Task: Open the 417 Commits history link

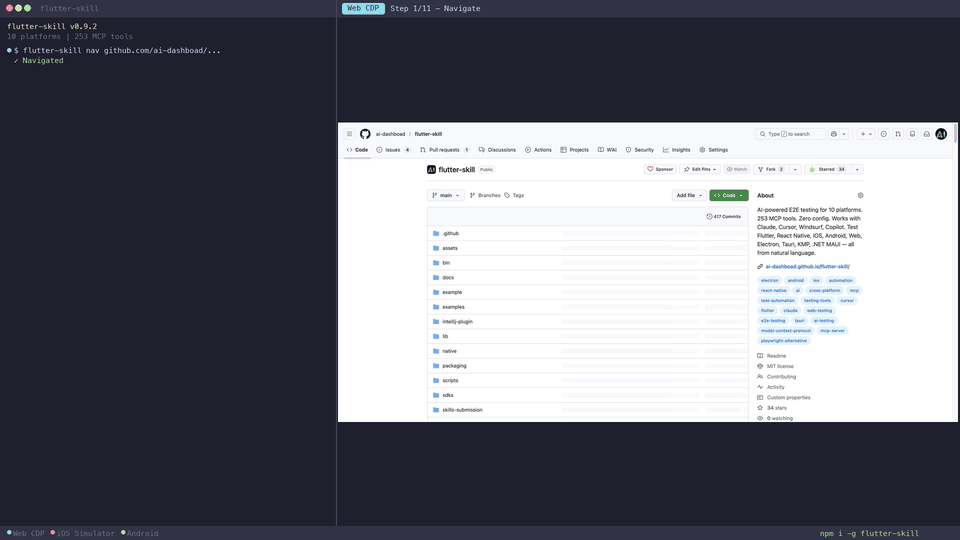Action: (x=724, y=217)
